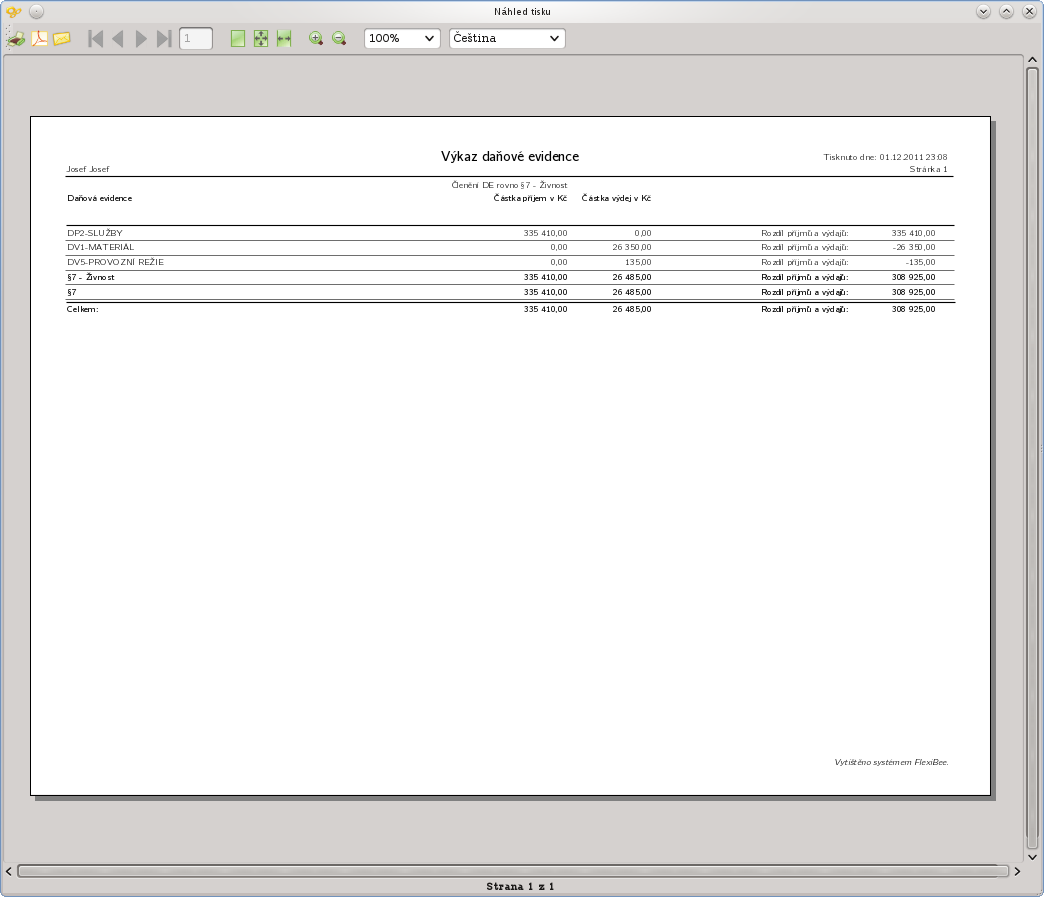This screenshot has width=1044, height=897.
Task: Send the report by e-mail icon
Action: pos(62,39)
